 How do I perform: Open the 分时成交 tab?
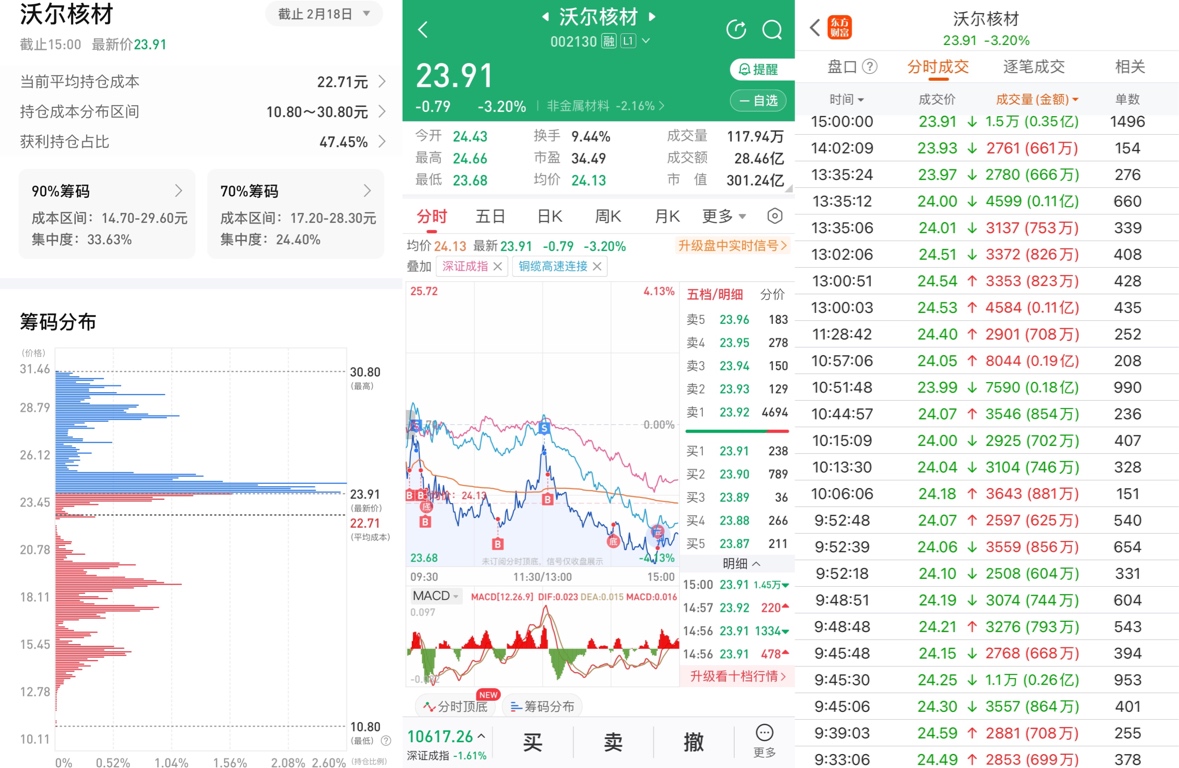click(x=938, y=66)
